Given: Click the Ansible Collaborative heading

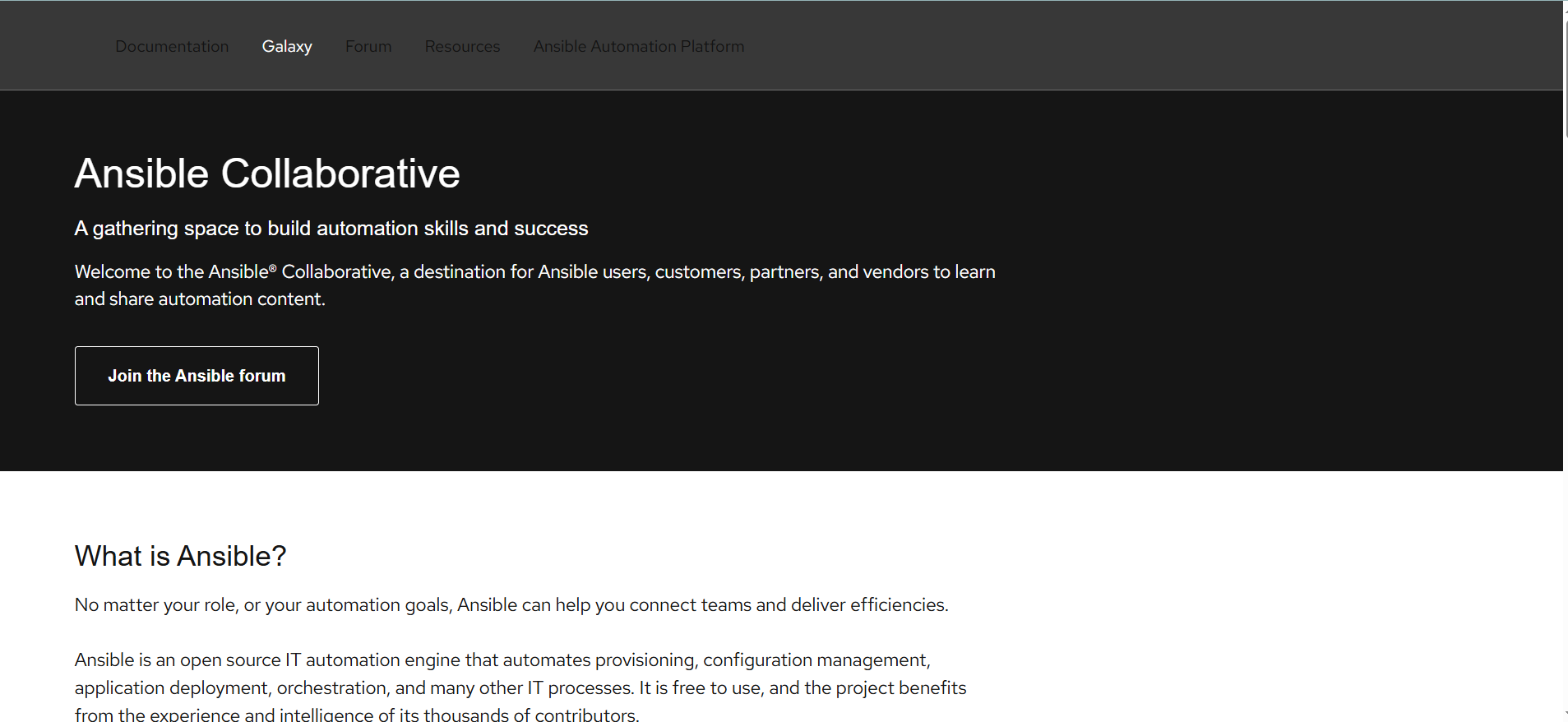Looking at the screenshot, I should click(267, 174).
